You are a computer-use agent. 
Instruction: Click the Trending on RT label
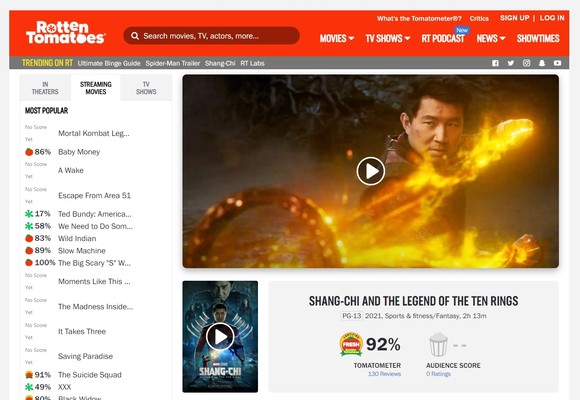click(47, 63)
